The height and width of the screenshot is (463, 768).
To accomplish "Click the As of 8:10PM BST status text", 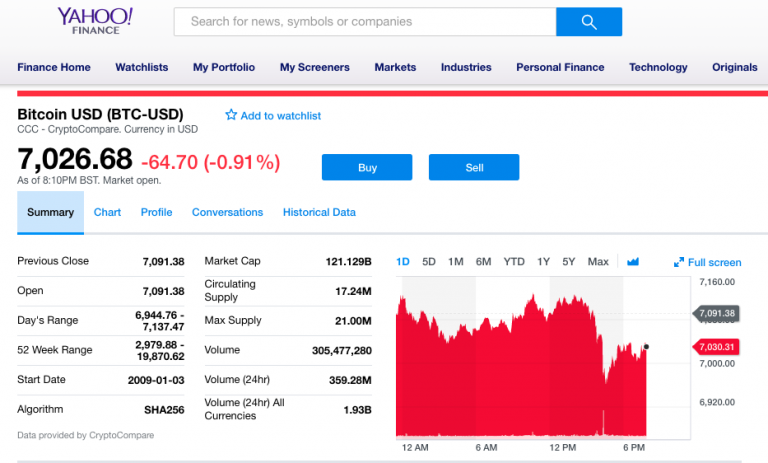I will tap(89, 180).
